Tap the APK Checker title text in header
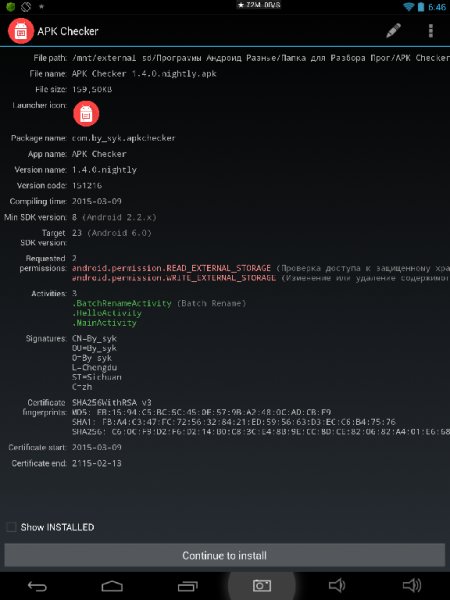450x600 pixels. point(68,31)
